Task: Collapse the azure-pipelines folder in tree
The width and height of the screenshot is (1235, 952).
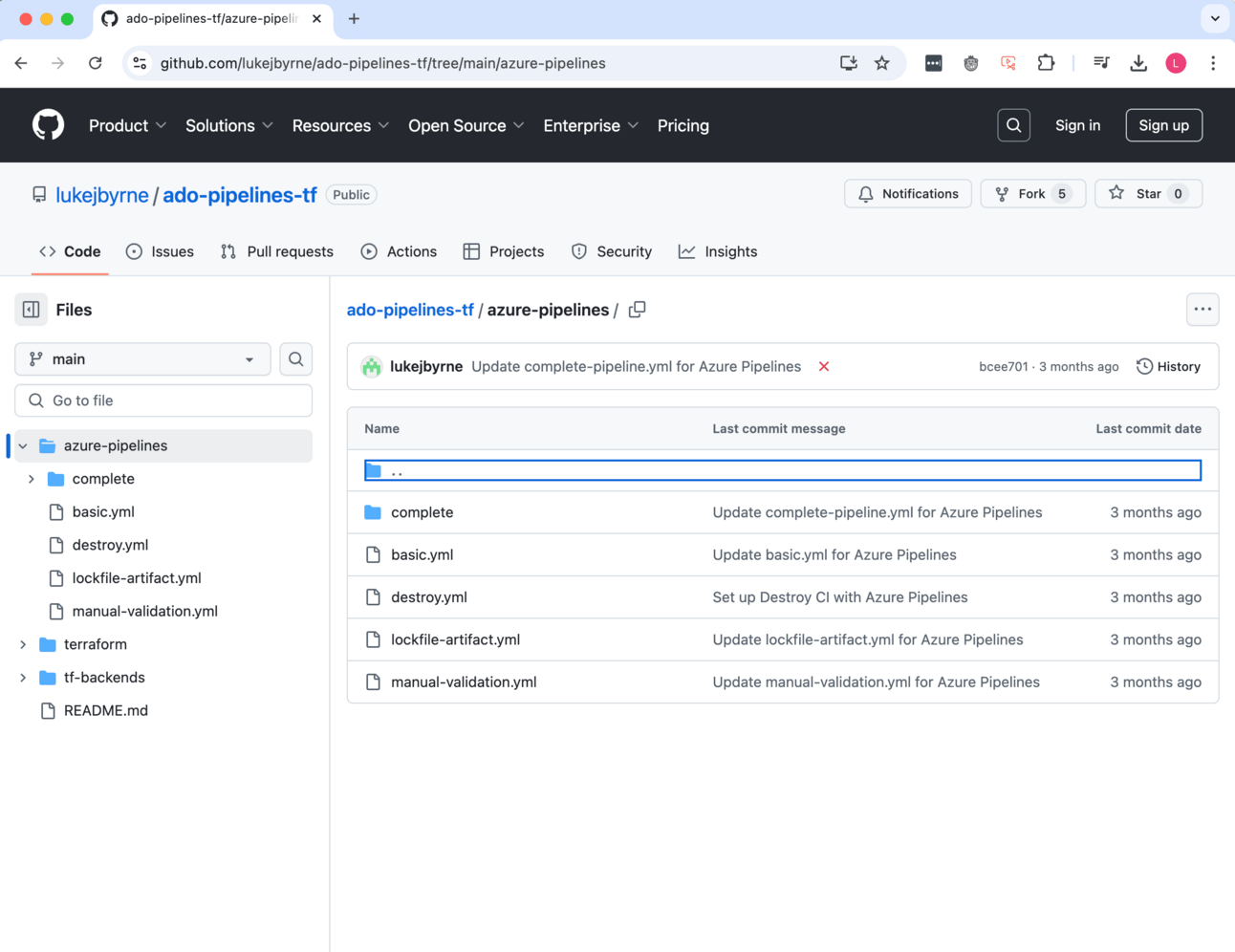Action: pos(24,446)
